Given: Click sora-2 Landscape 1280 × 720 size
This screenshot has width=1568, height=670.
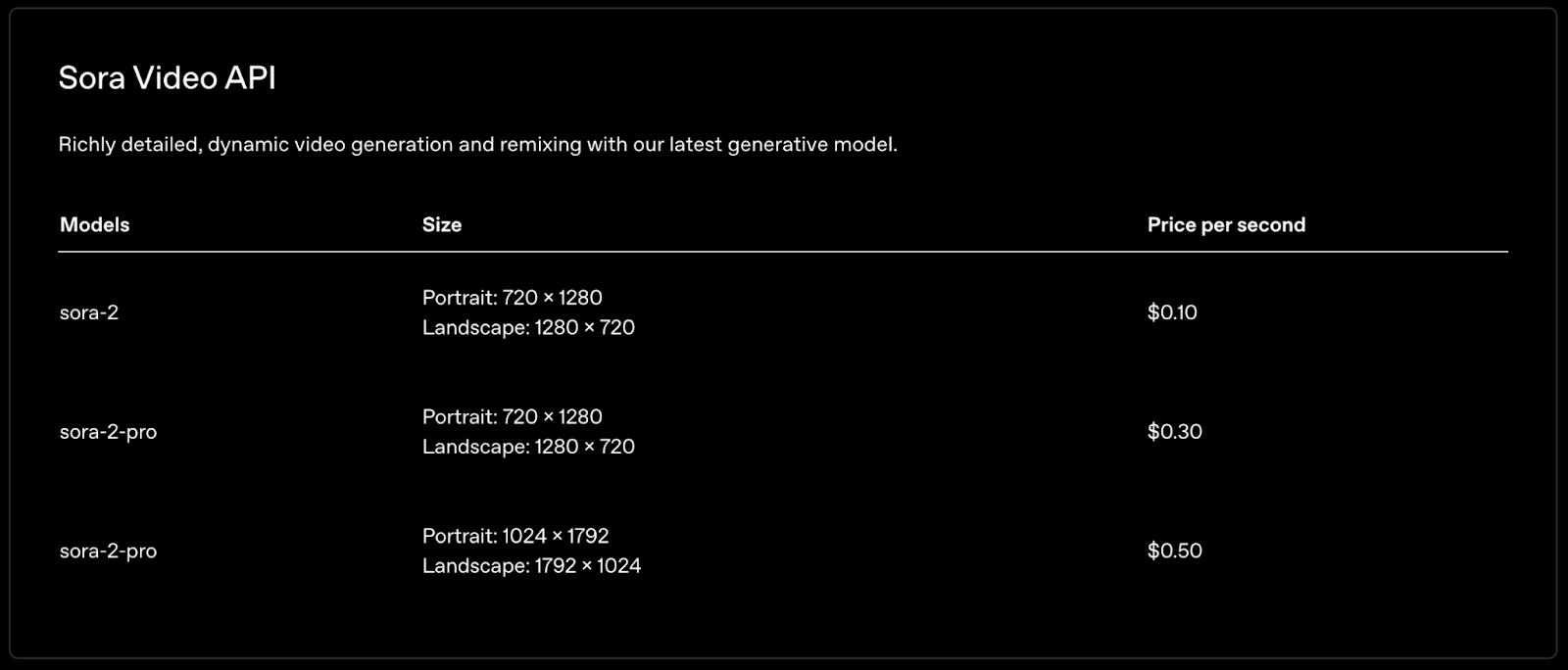Looking at the screenshot, I should click(x=528, y=328).
